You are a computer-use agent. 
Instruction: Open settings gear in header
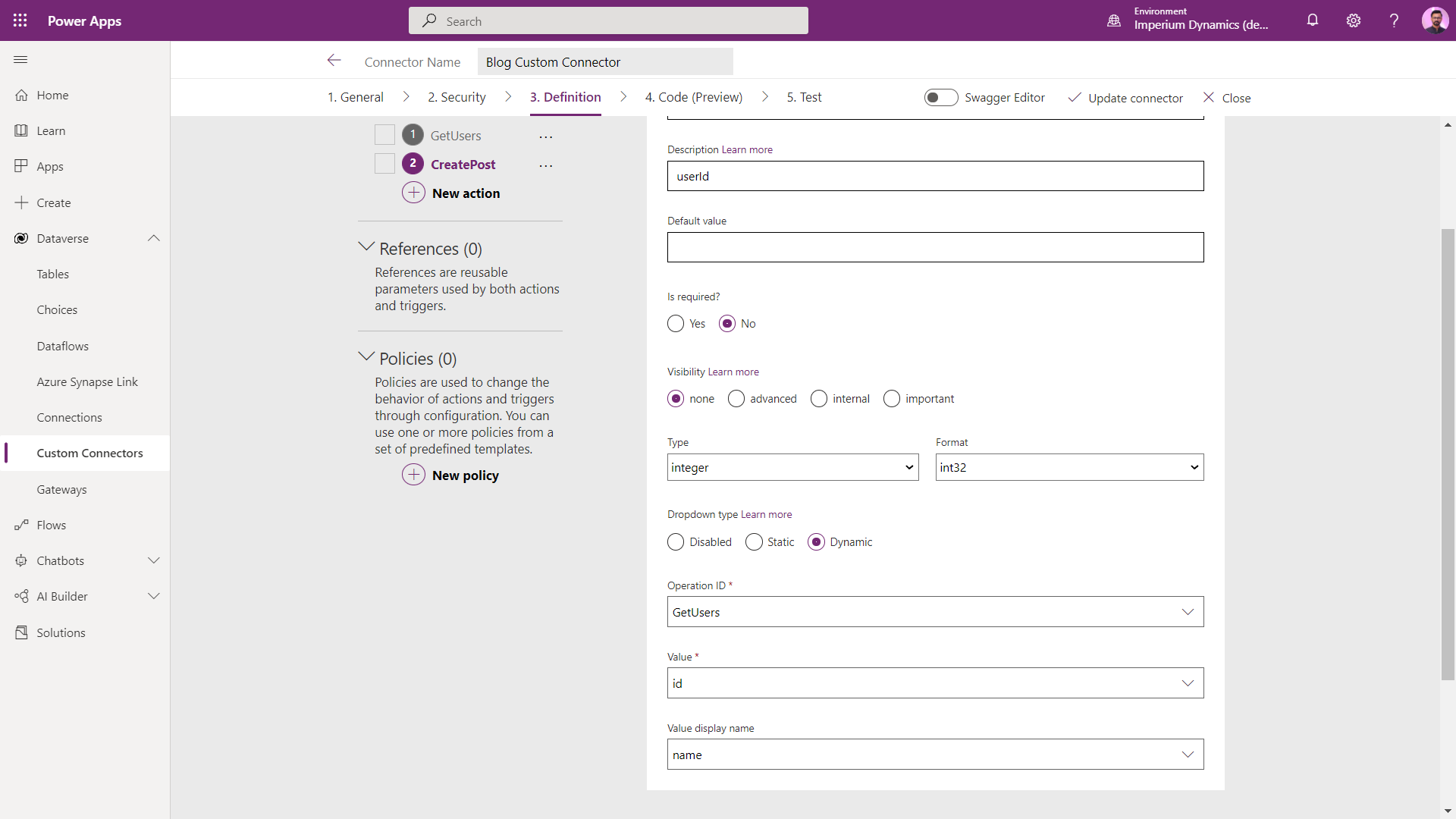[1354, 20]
